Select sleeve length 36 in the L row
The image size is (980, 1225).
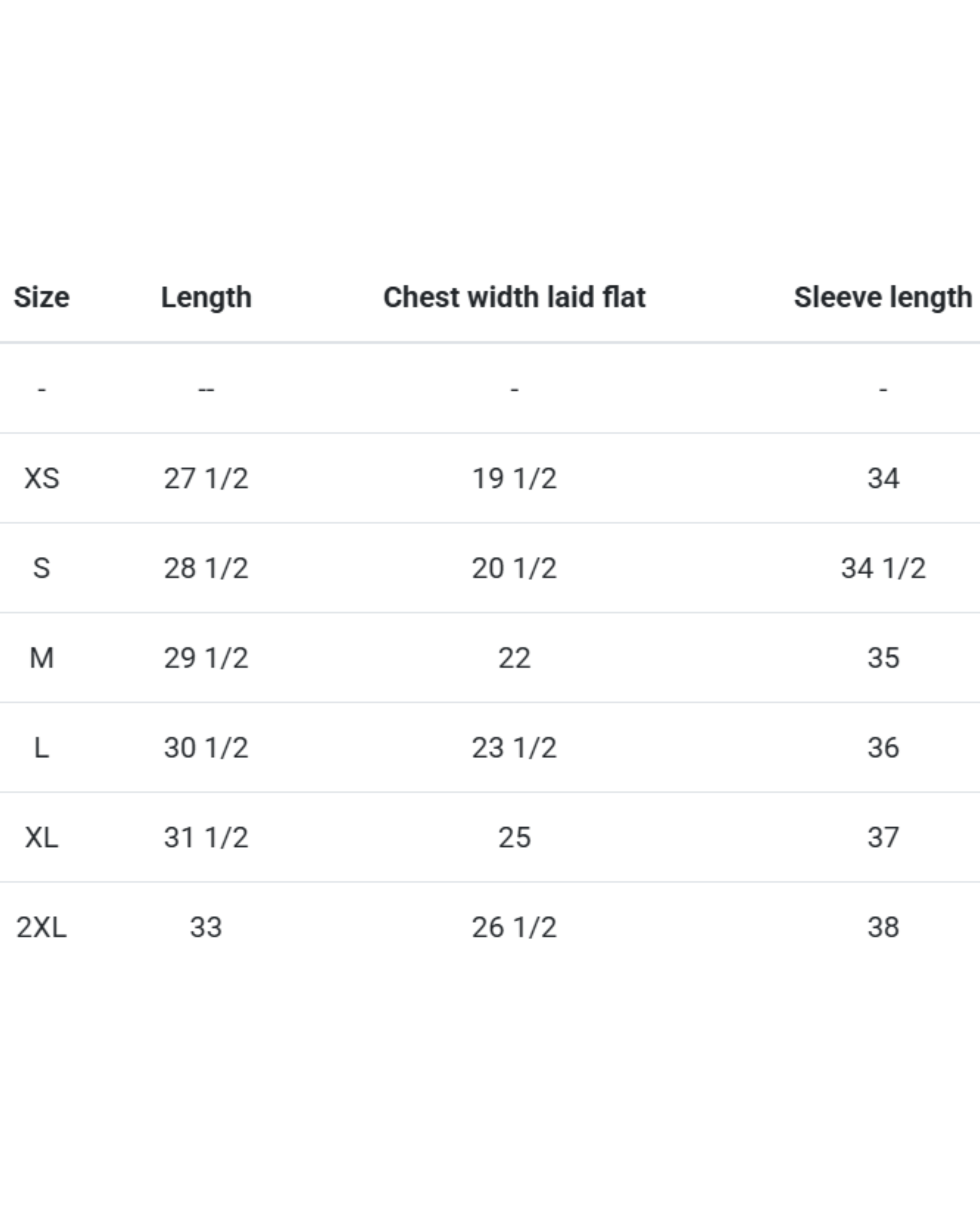(883, 748)
